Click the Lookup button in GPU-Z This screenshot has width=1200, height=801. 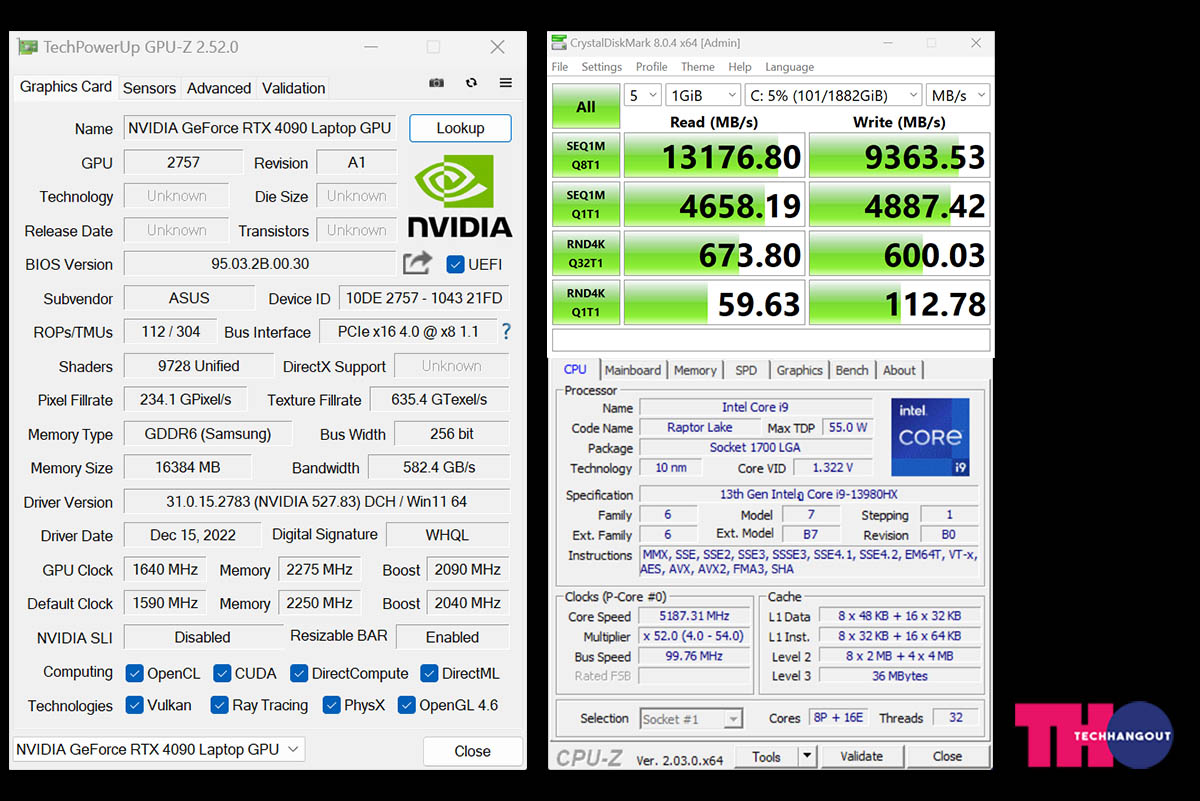[x=460, y=128]
